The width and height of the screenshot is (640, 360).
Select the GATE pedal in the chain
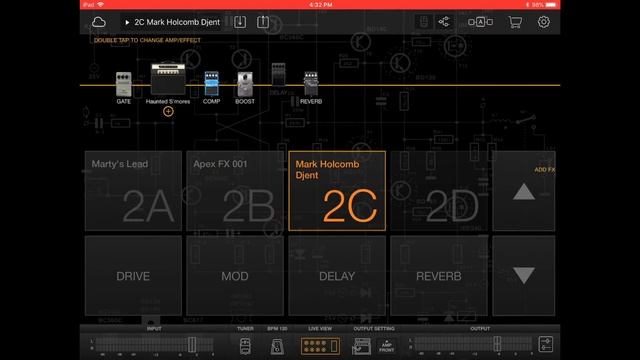pyautogui.click(x=124, y=84)
